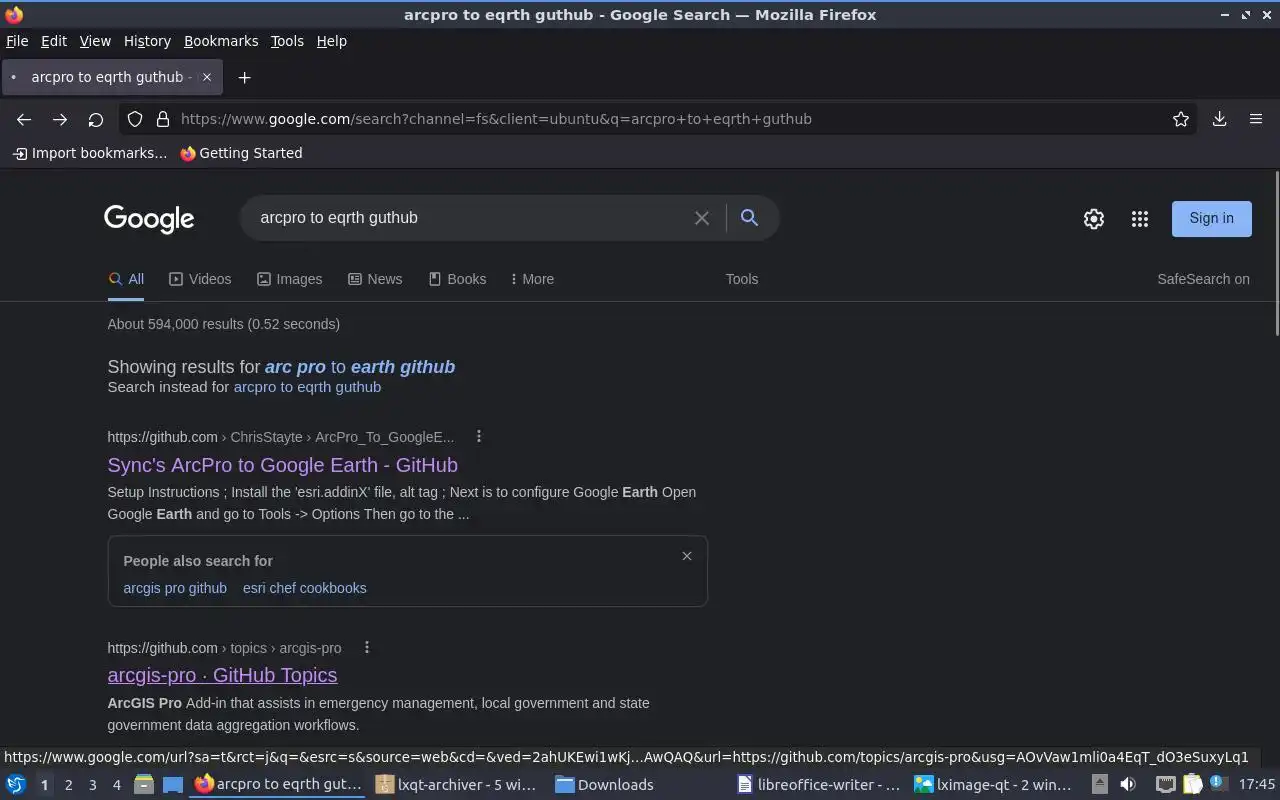Dismiss the People also search for box
1280x800 pixels.
(x=687, y=556)
